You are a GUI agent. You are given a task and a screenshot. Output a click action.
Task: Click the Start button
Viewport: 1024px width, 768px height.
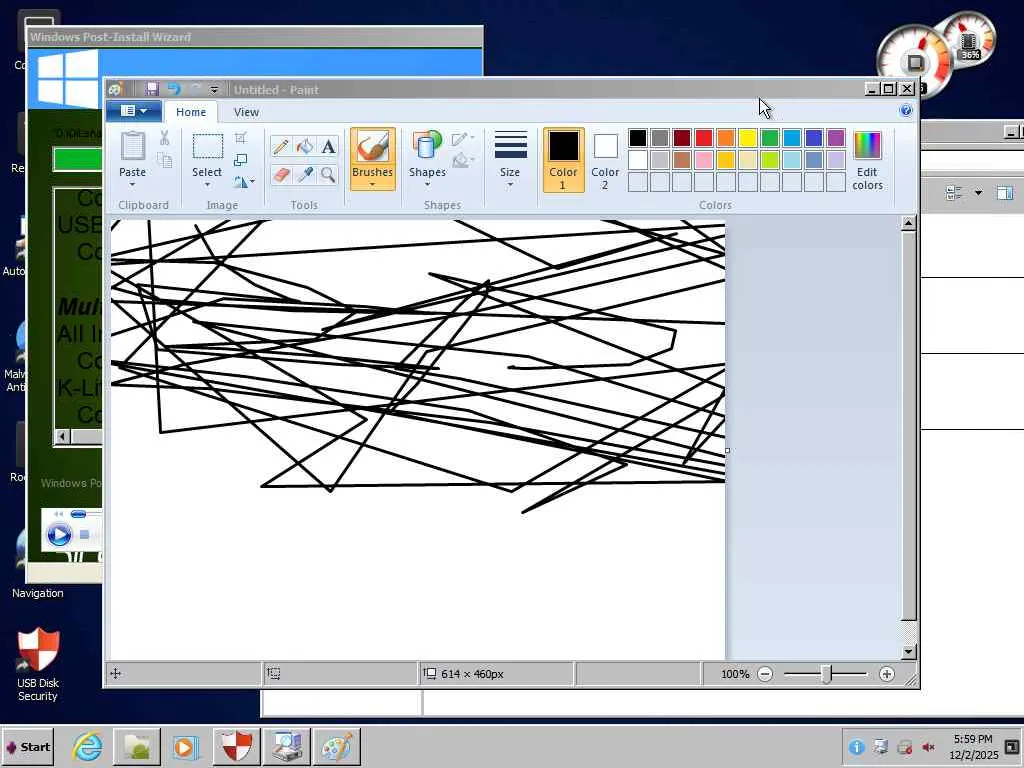[28, 746]
